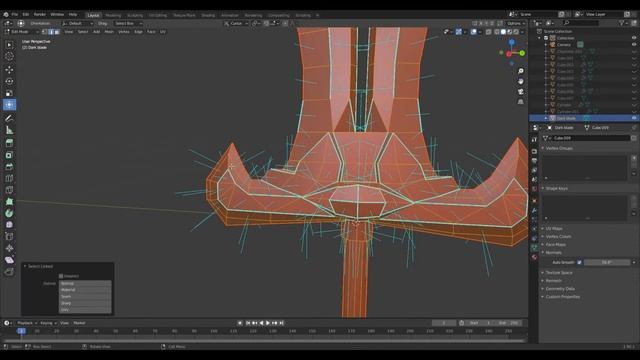The height and width of the screenshot is (360, 640).
Task: Open the Mesh menu in viewport header
Action: click(x=109, y=31)
